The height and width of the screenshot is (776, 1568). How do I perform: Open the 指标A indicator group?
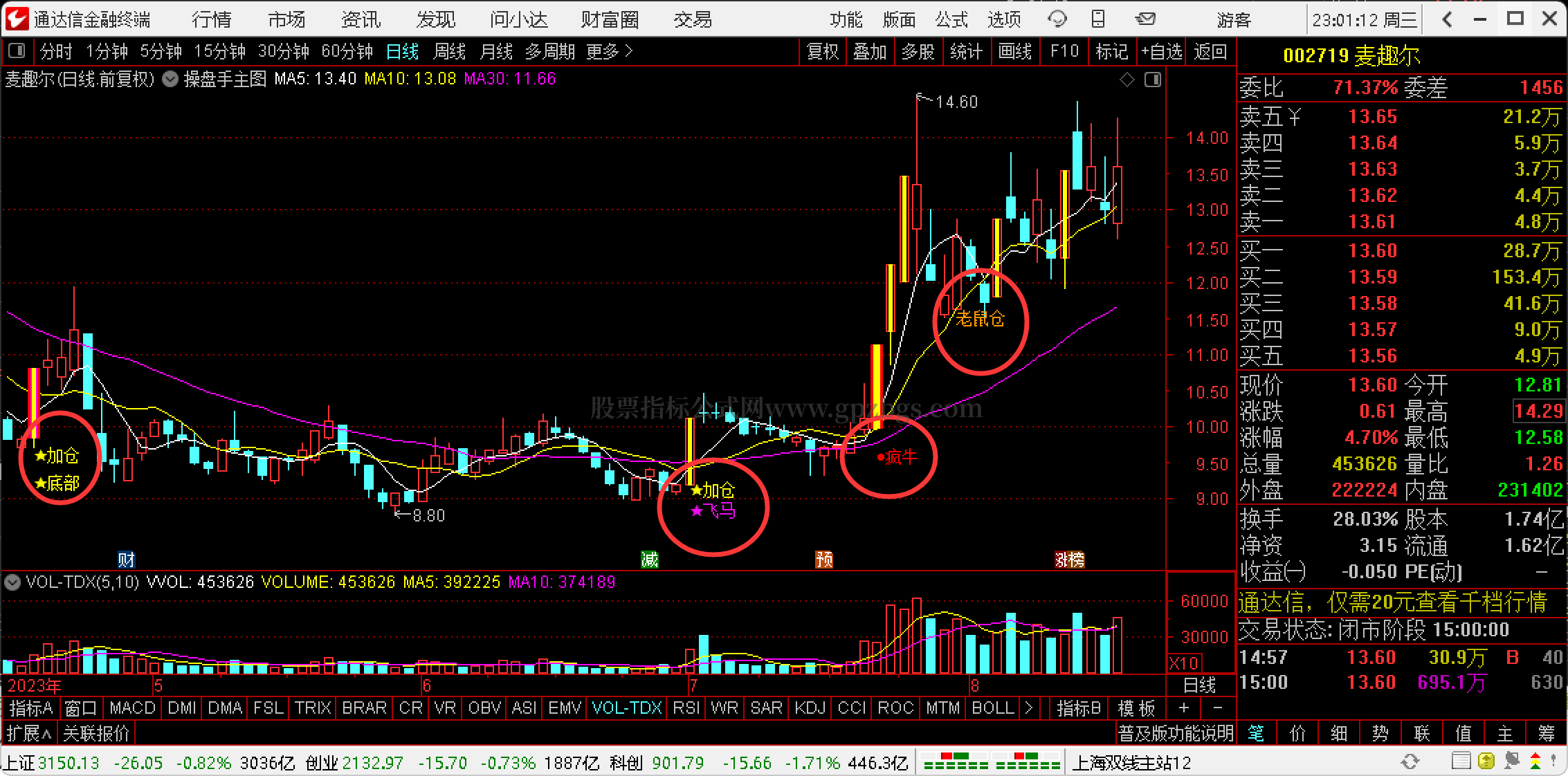tap(30, 708)
